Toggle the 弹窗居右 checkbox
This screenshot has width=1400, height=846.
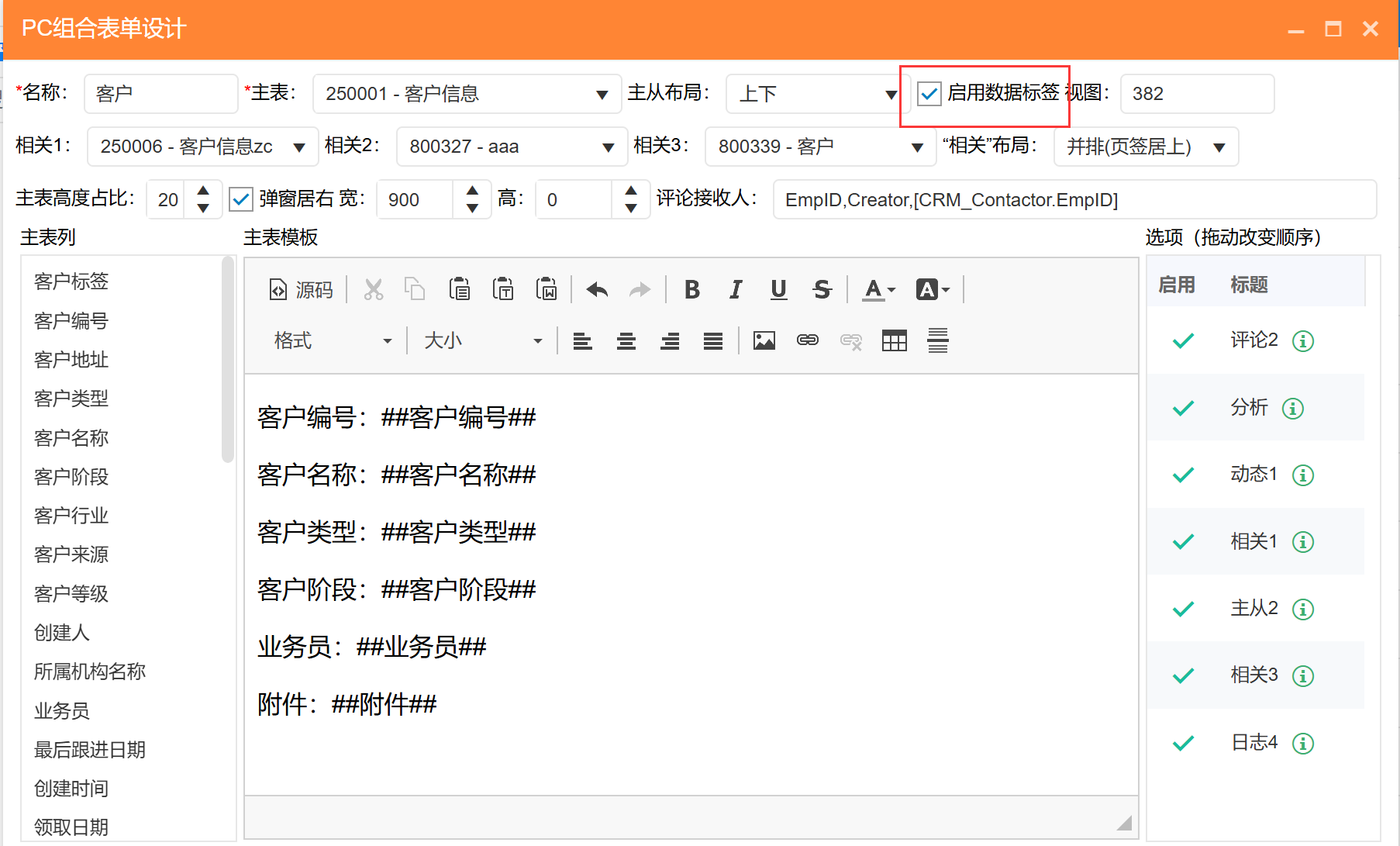click(x=241, y=199)
